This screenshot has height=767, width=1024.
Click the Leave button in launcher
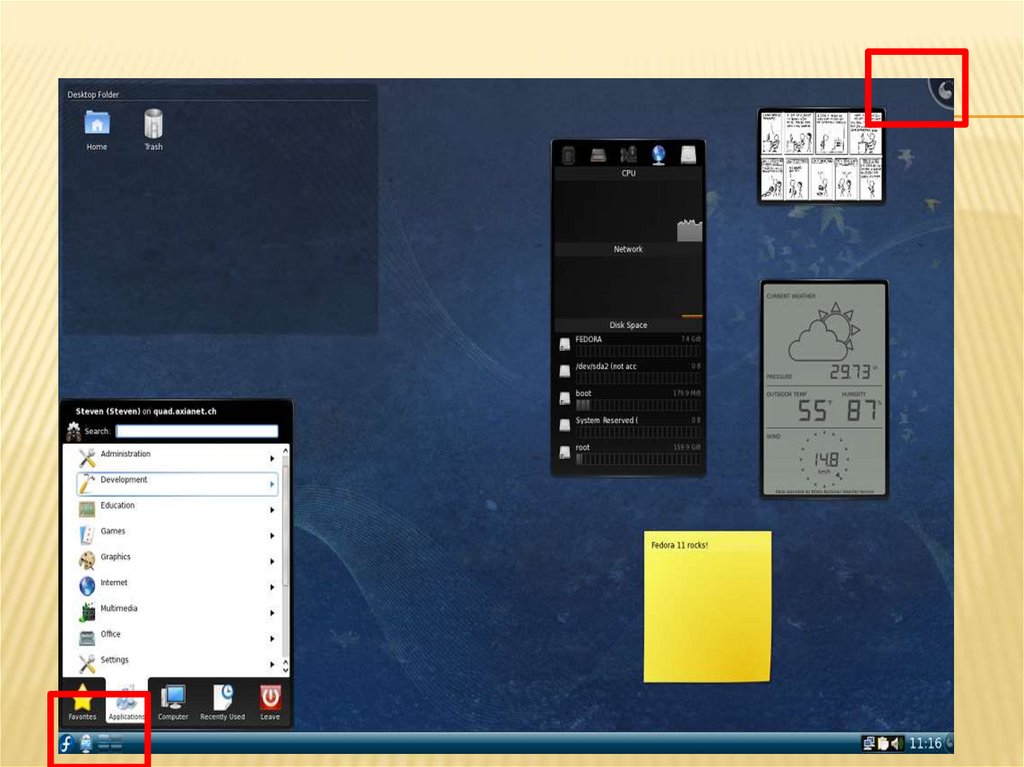(270, 702)
